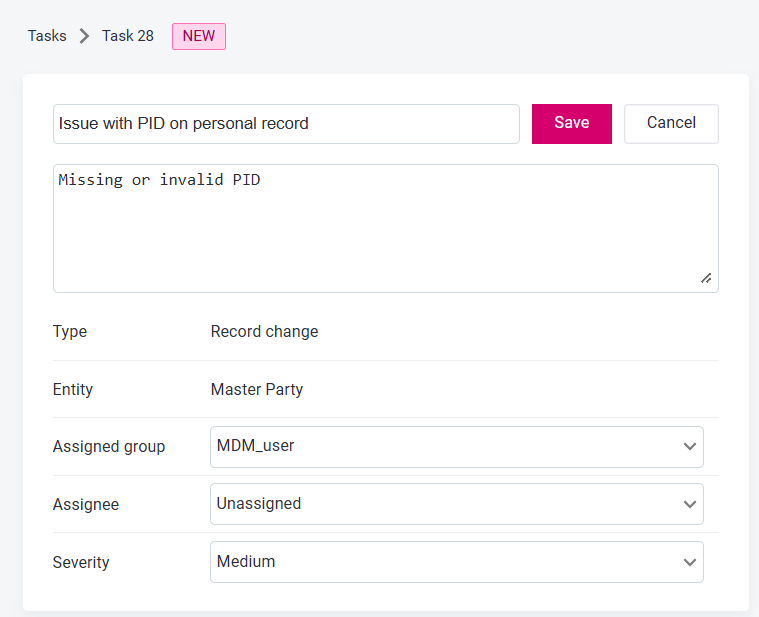759x617 pixels.
Task: Expand the Assignee dropdown showing Unassigned
Action: click(456, 504)
